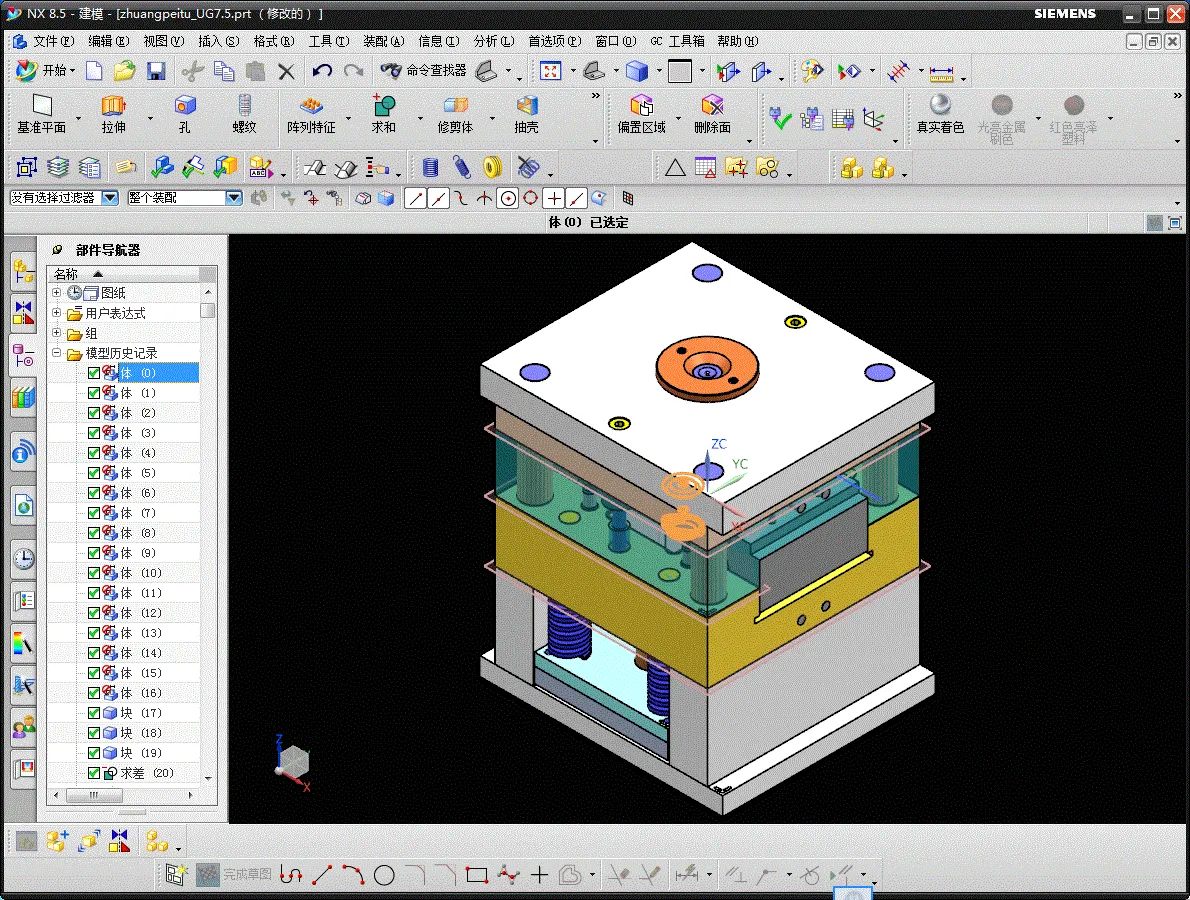1190x900 pixels.
Task: Uncheck the 体 (0) feature checkbox
Action: [x=94, y=373]
